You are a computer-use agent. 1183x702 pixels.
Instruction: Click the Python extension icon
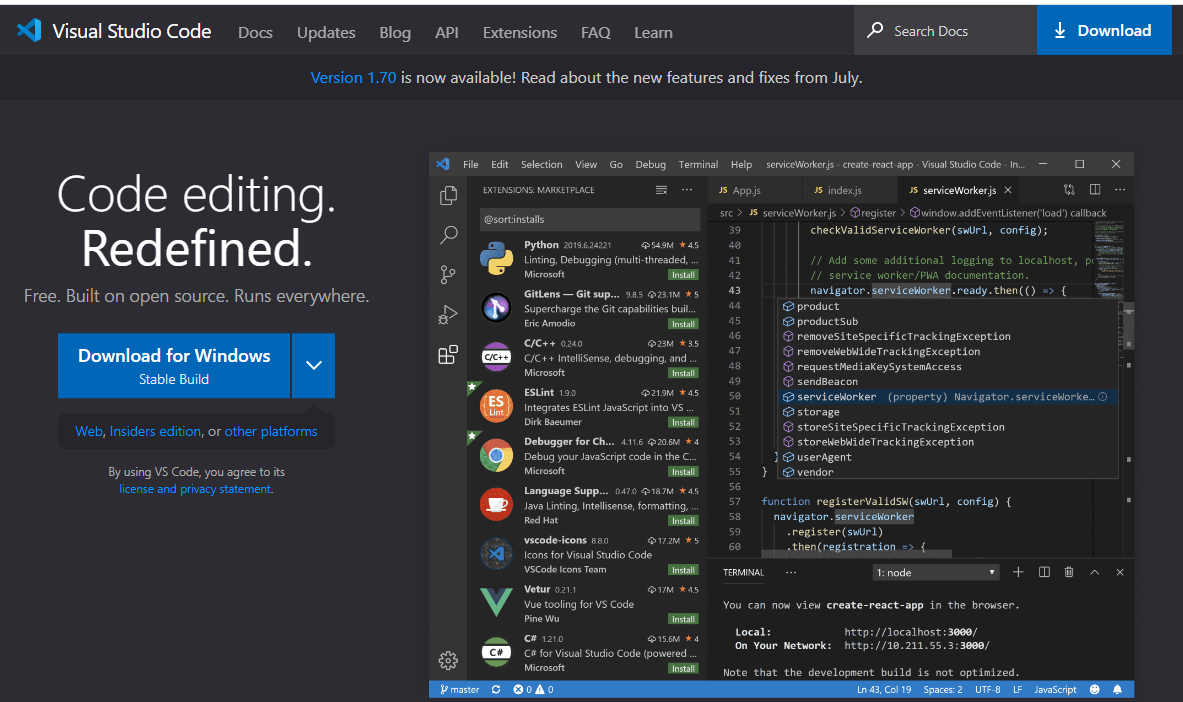(x=496, y=259)
